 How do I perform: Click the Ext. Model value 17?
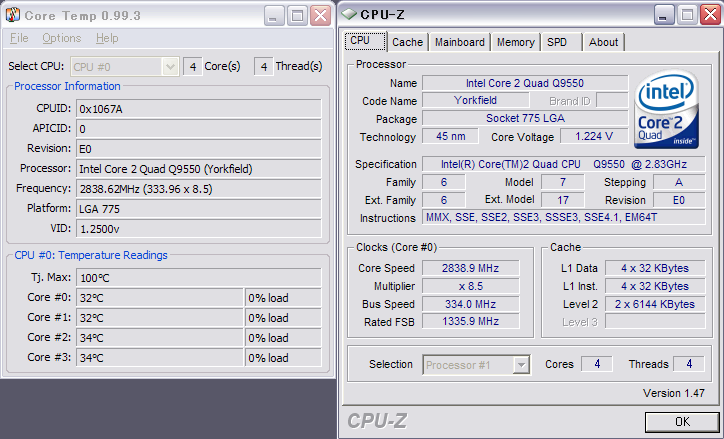(563, 200)
